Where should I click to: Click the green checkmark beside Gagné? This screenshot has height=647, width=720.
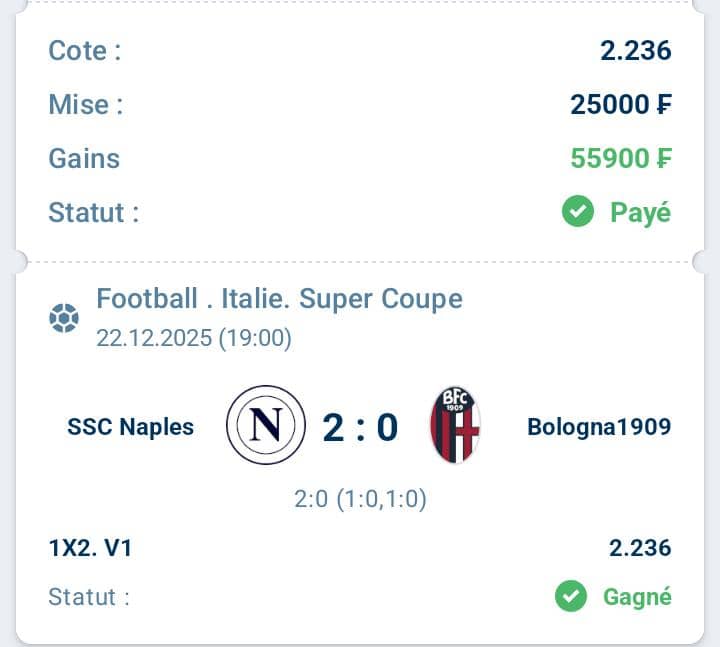click(571, 597)
